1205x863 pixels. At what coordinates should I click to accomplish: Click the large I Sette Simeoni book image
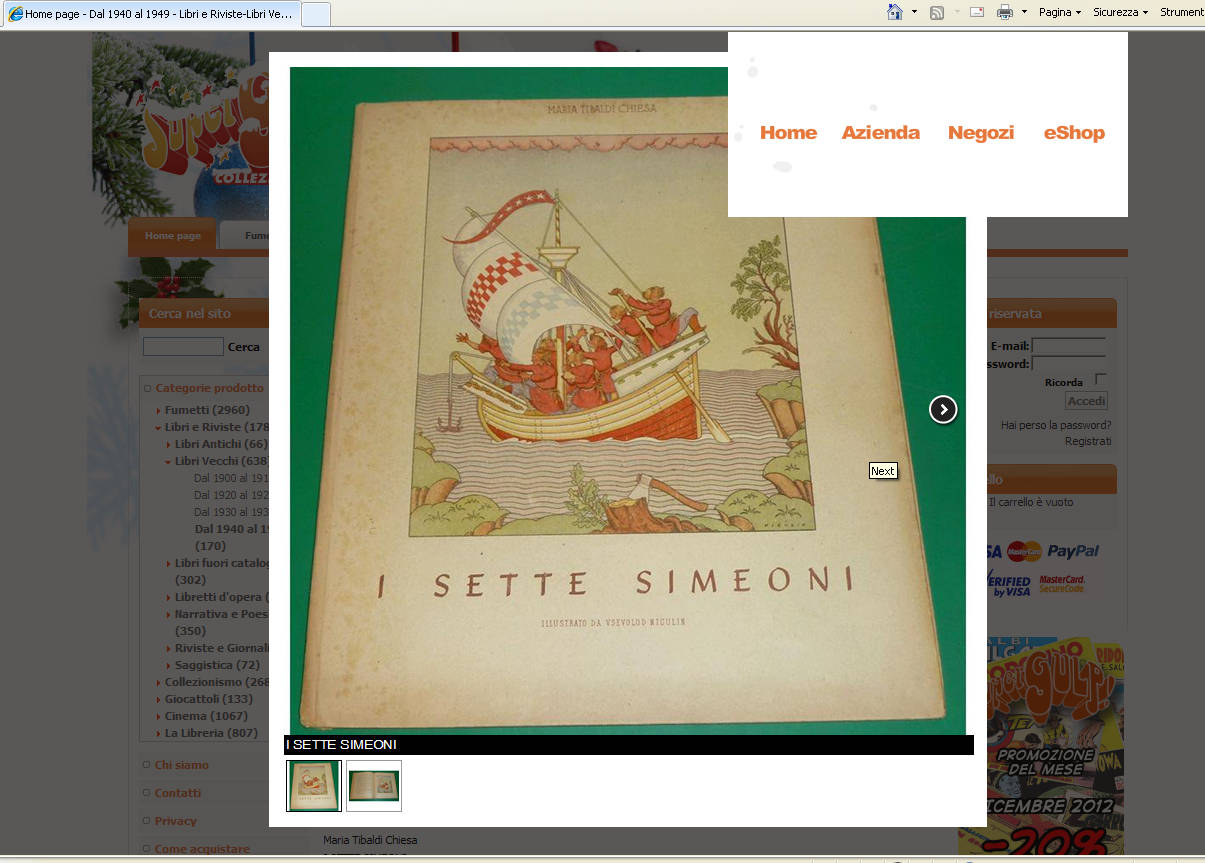pyautogui.click(x=628, y=401)
